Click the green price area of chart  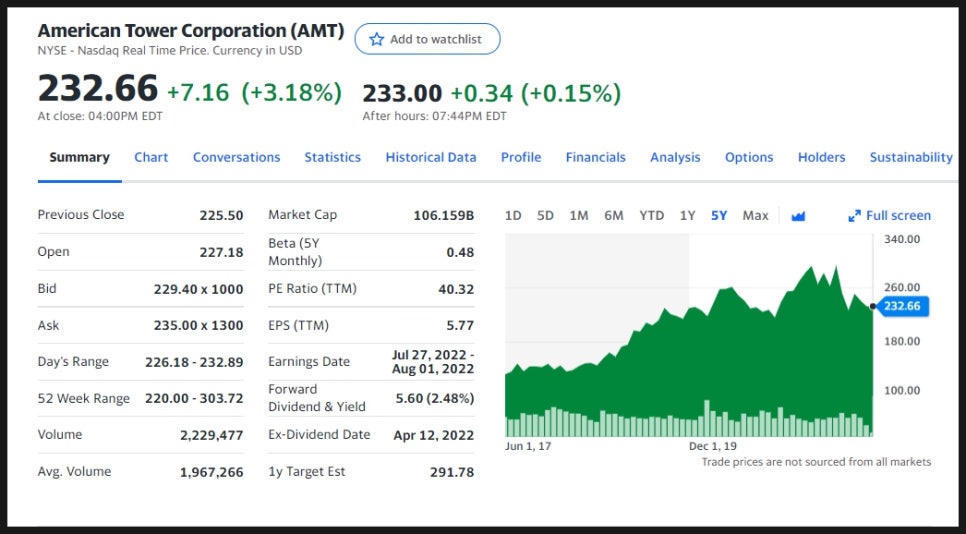click(688, 351)
